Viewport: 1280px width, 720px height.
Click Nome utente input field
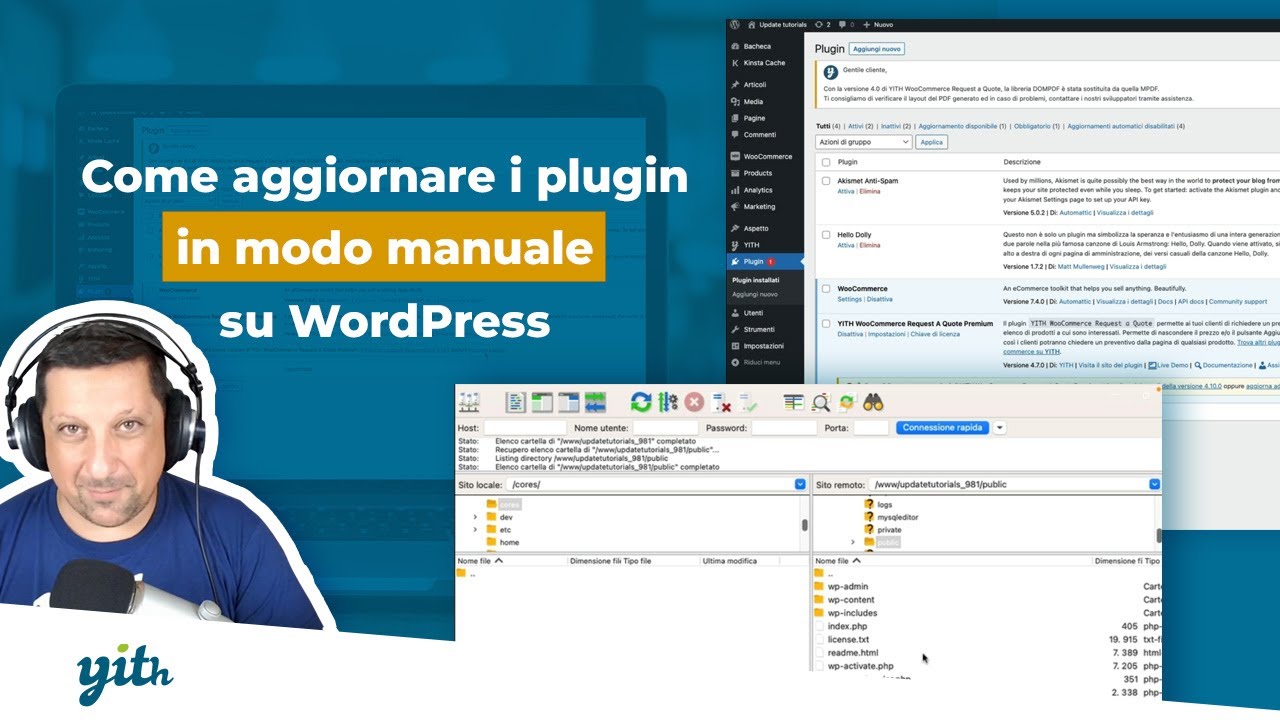pos(665,428)
